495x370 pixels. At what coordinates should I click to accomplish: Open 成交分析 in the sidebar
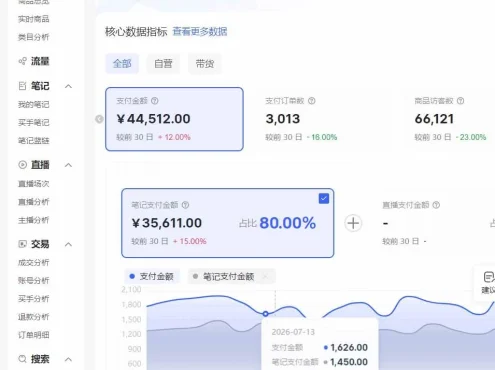[x=33, y=263]
